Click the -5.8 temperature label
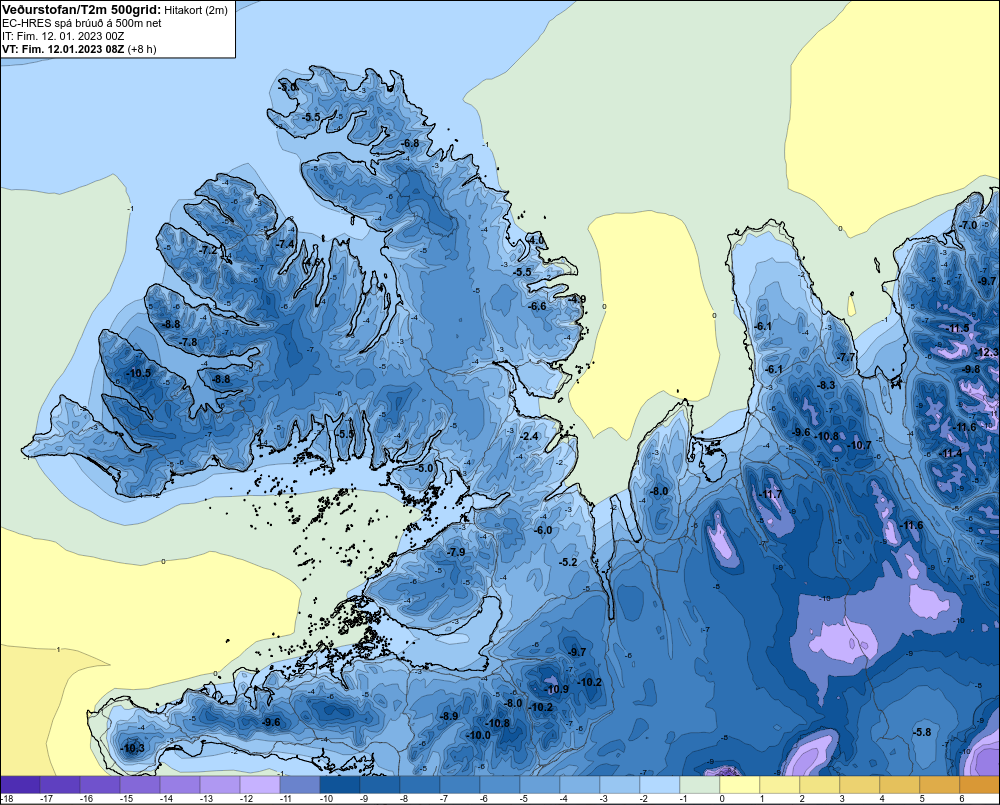Screen dimensions: 1000x805 tap(922, 732)
